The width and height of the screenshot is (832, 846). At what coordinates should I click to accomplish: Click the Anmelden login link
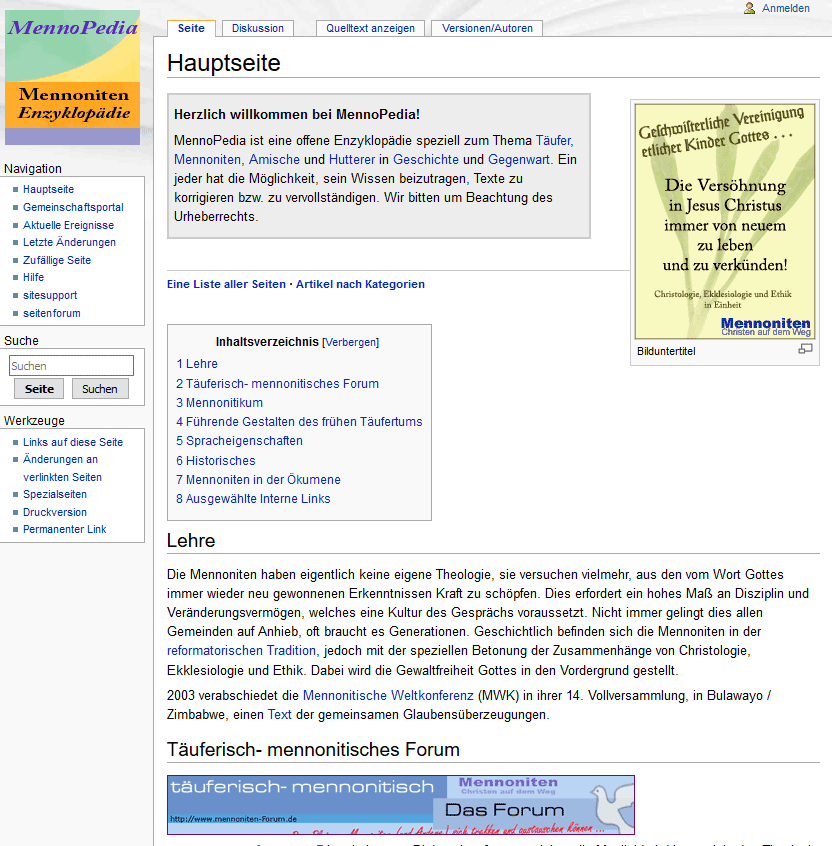point(786,8)
